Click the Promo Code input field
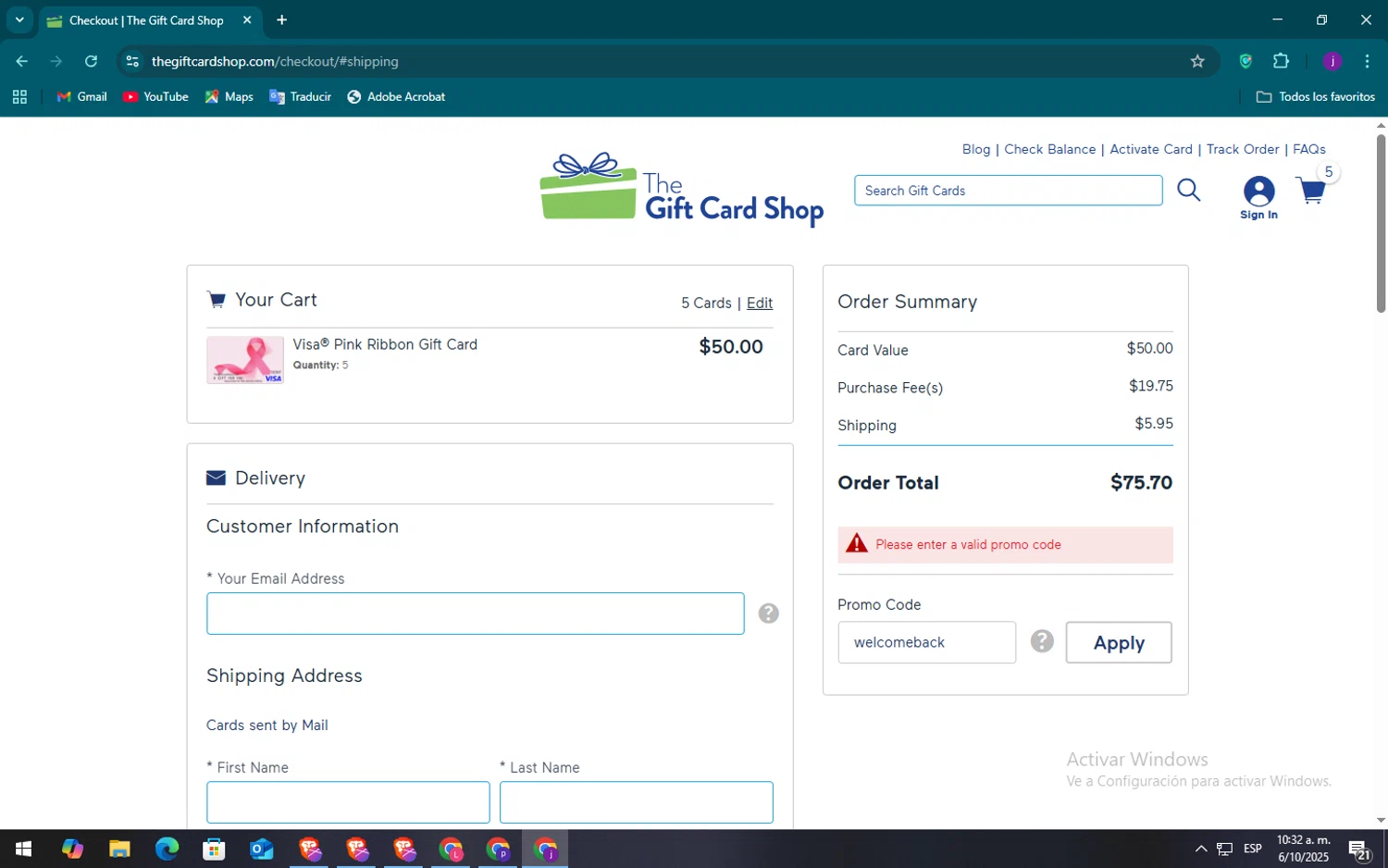Image resolution: width=1388 pixels, height=868 pixels. click(926, 642)
